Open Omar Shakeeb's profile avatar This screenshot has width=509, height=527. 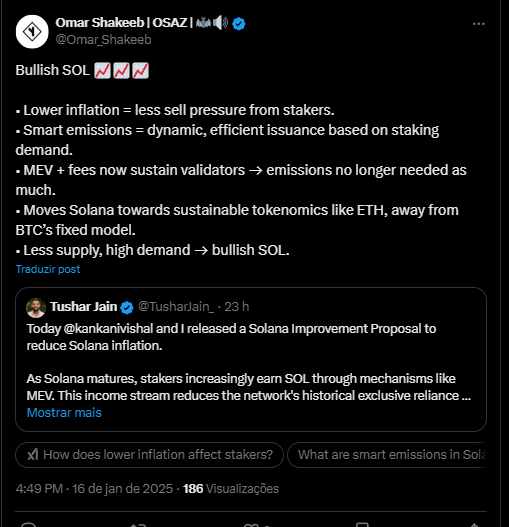click(x=32, y=32)
